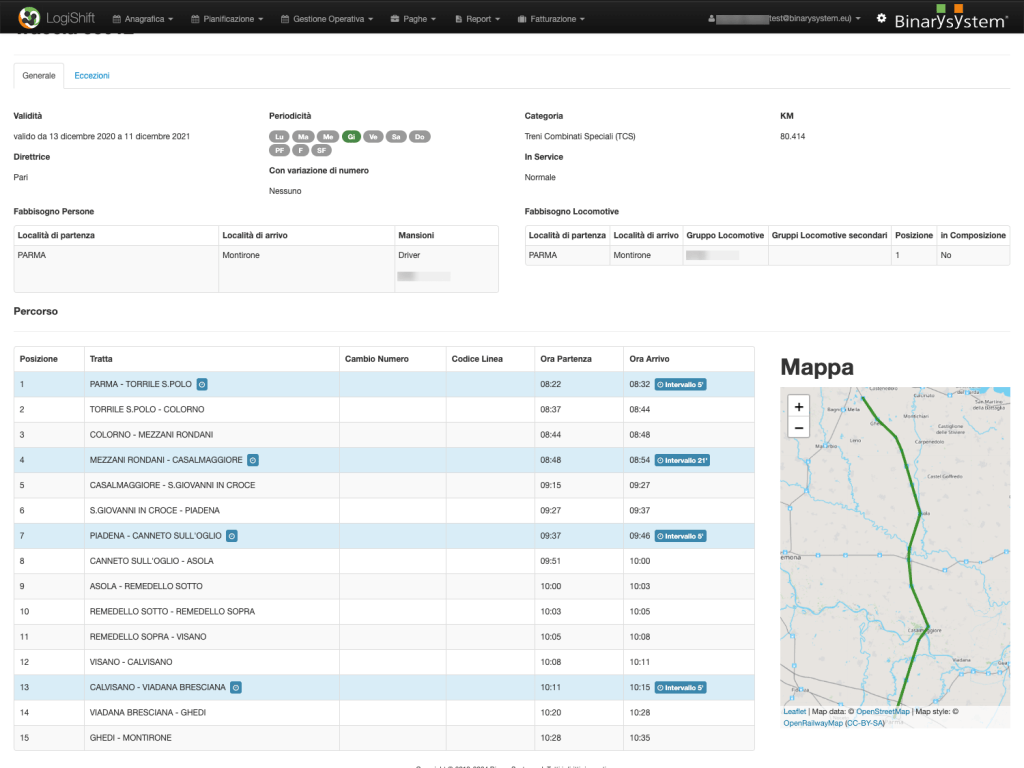The width and height of the screenshot is (1024, 768).
Task: Click the BinarySystem logo
Action: (951, 18)
